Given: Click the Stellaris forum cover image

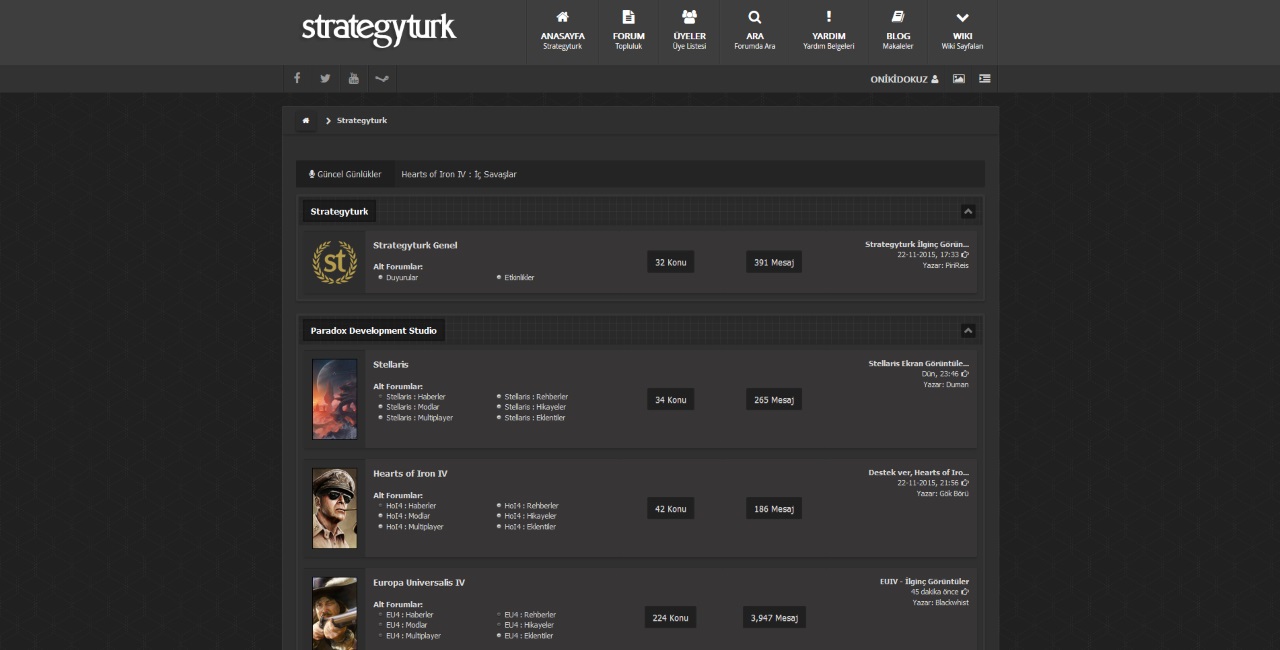Looking at the screenshot, I should (334, 399).
